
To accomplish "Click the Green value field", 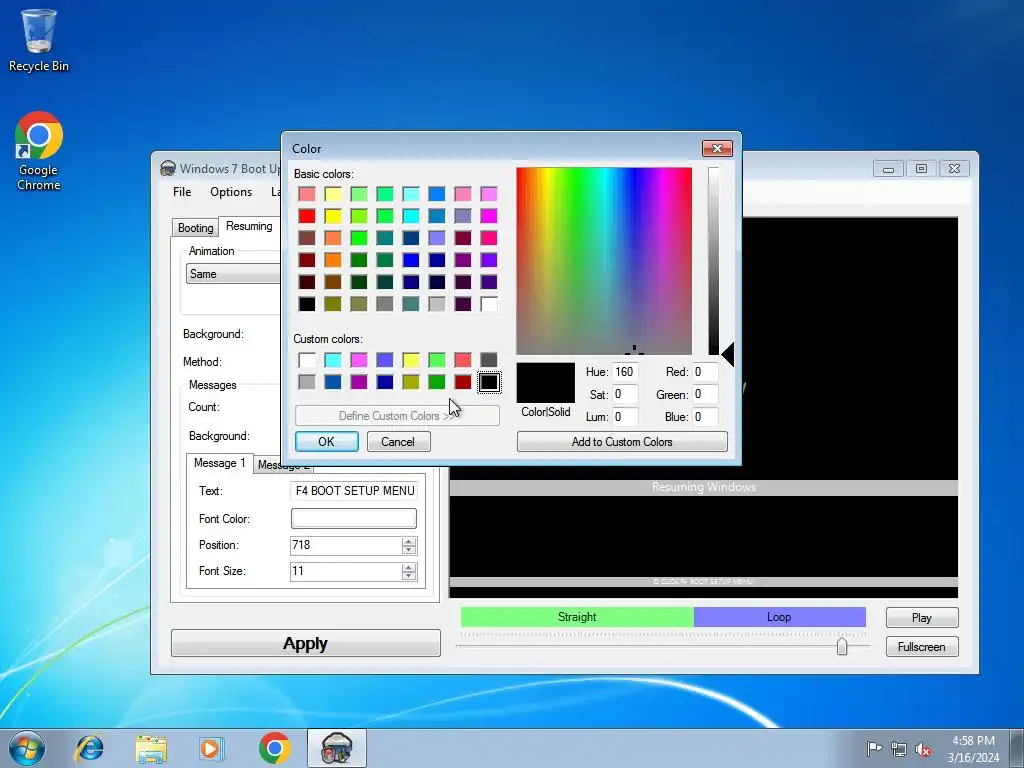I will click(705, 394).
